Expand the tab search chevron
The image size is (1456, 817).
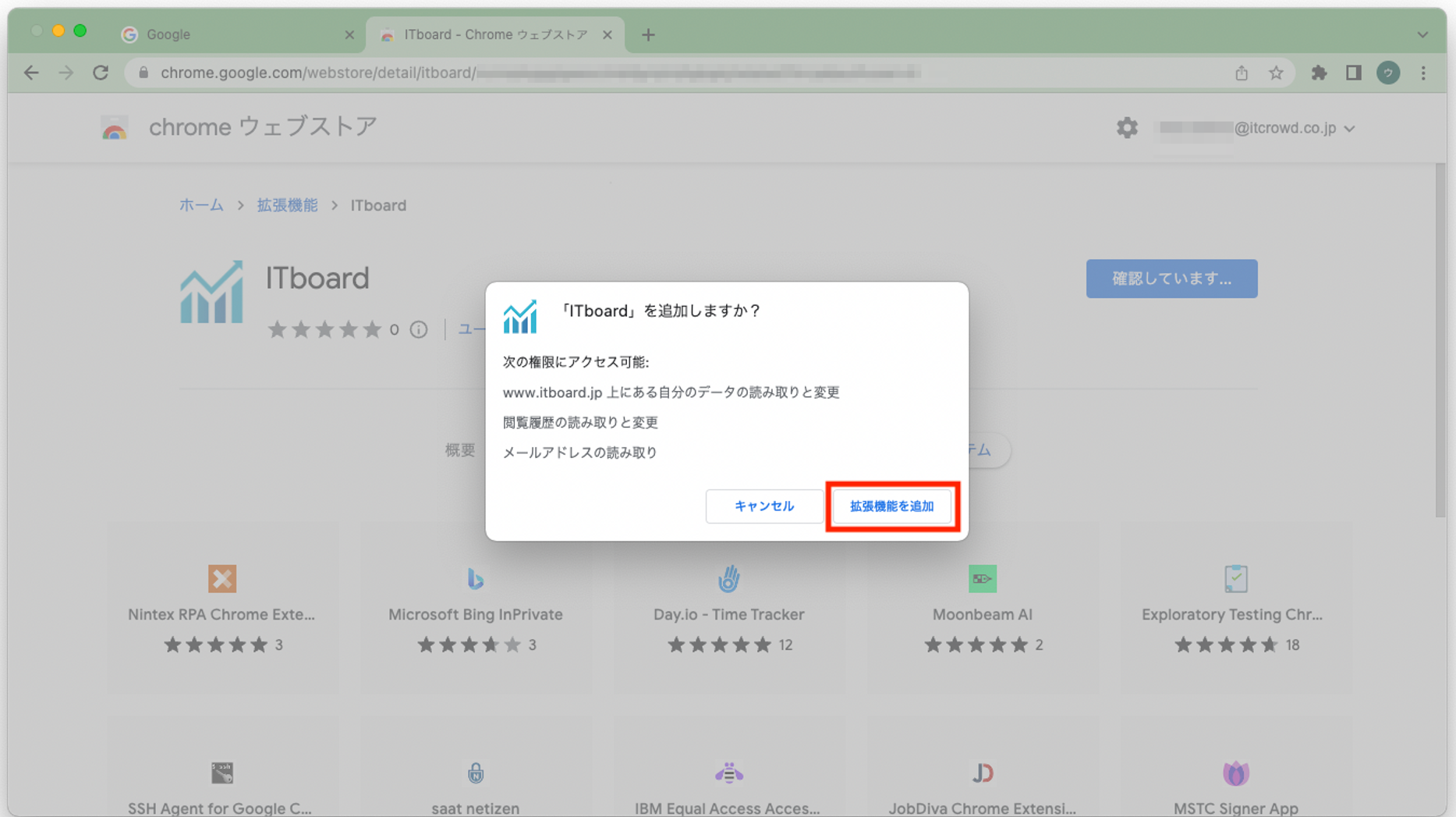[1422, 34]
